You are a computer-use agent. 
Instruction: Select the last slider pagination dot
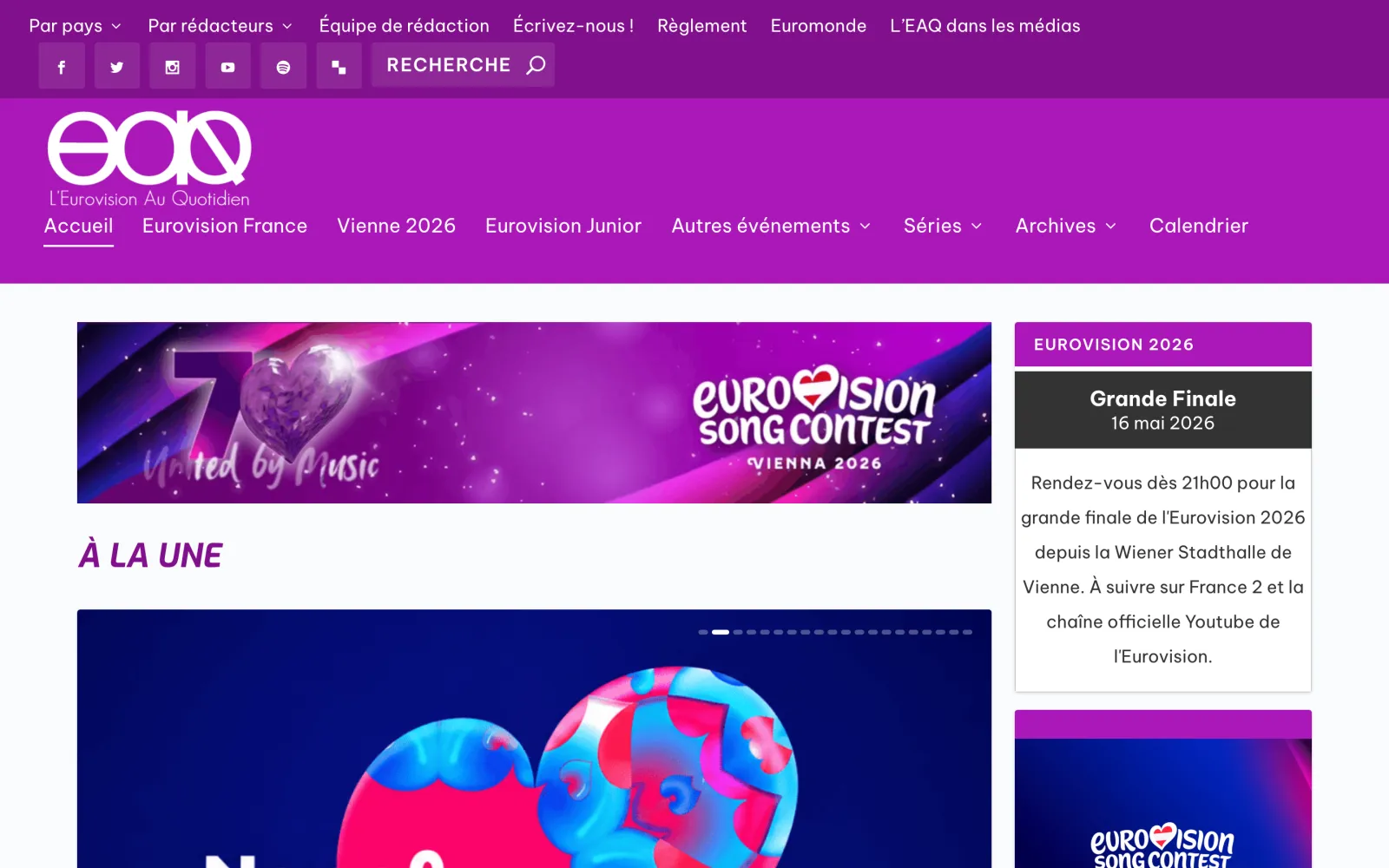click(967, 632)
